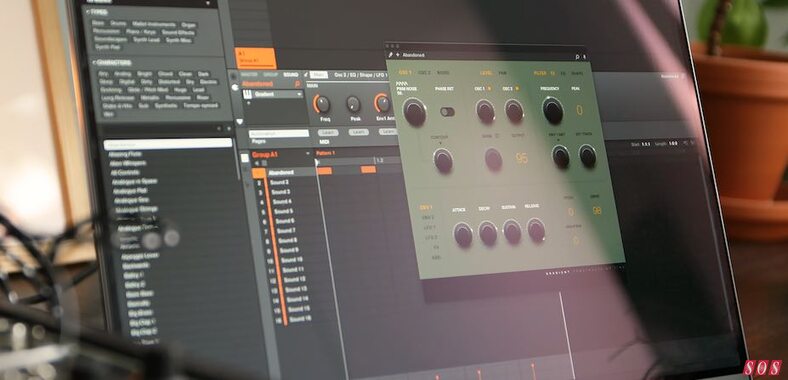
Task: Toggle OSC 2 level on indicator
Action: [x=517, y=88]
